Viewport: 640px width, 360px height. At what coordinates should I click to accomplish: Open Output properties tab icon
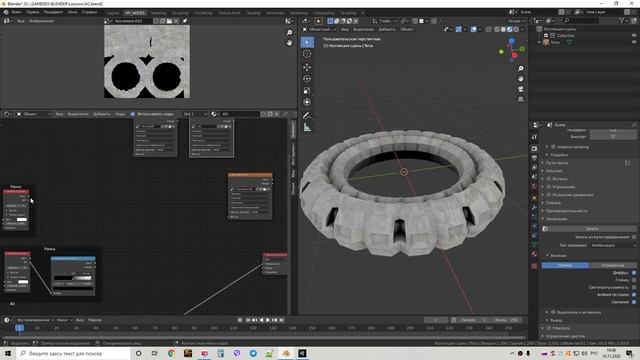534,158
